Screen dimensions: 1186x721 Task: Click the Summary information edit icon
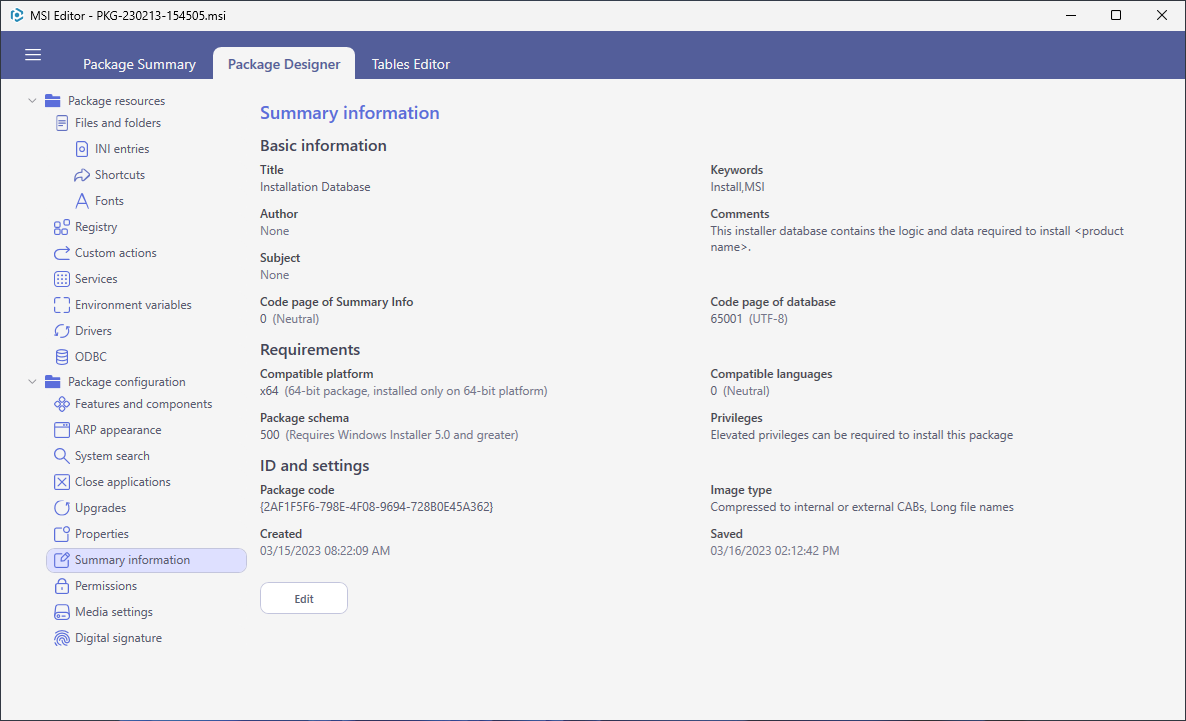click(62, 560)
